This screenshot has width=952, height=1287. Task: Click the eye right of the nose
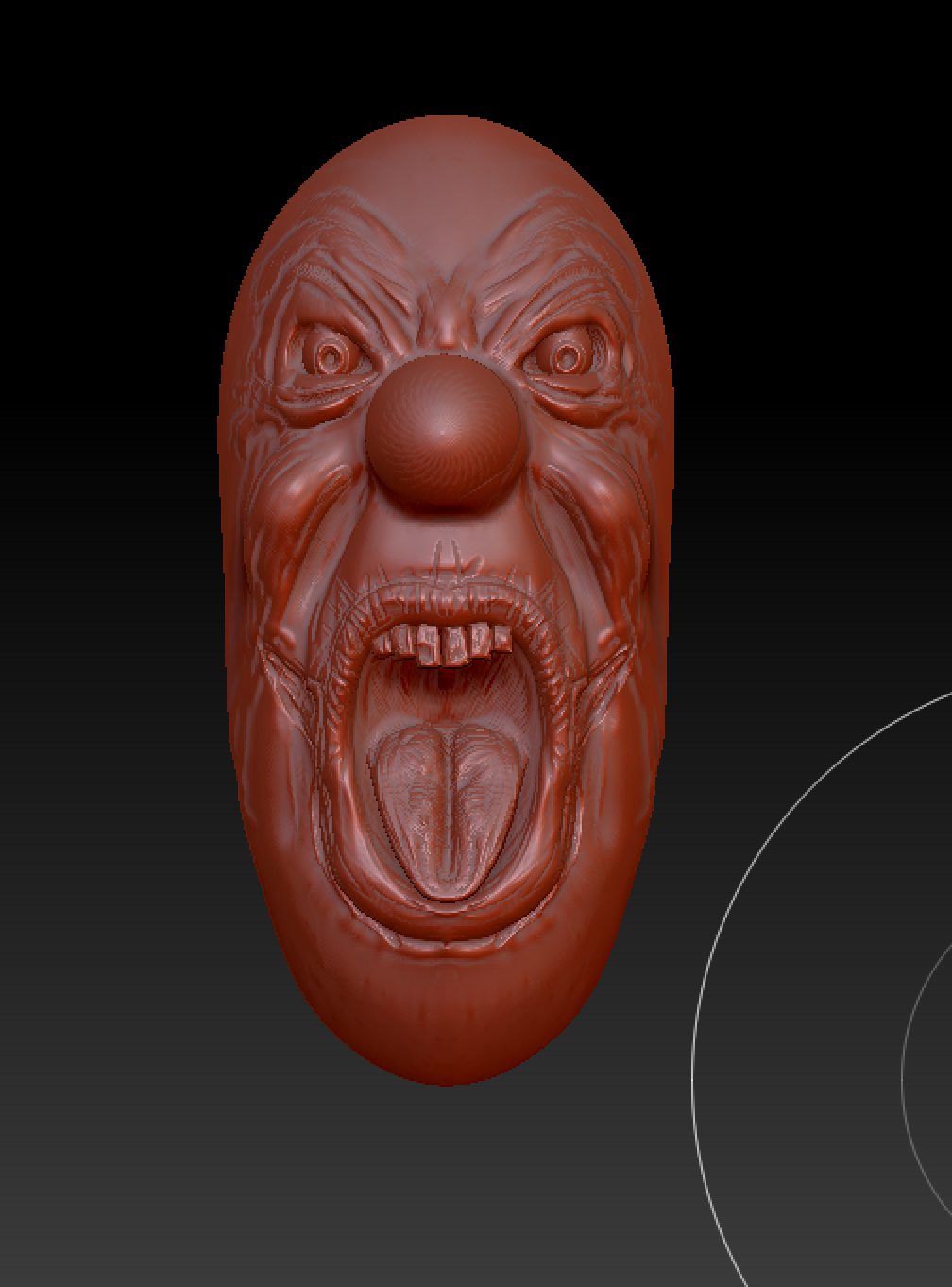(565, 356)
